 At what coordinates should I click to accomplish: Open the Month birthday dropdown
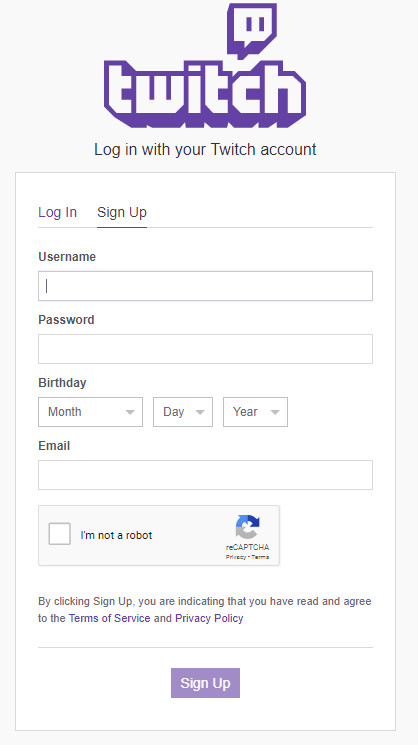[x=90, y=412]
